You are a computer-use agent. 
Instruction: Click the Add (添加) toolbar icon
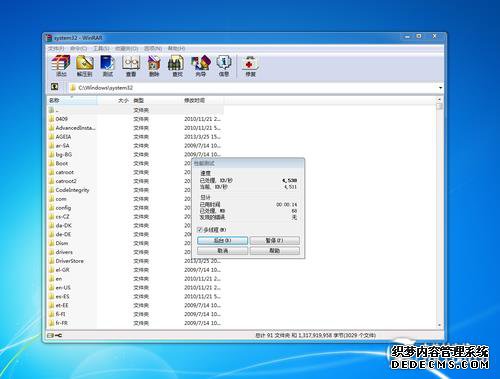[61, 66]
